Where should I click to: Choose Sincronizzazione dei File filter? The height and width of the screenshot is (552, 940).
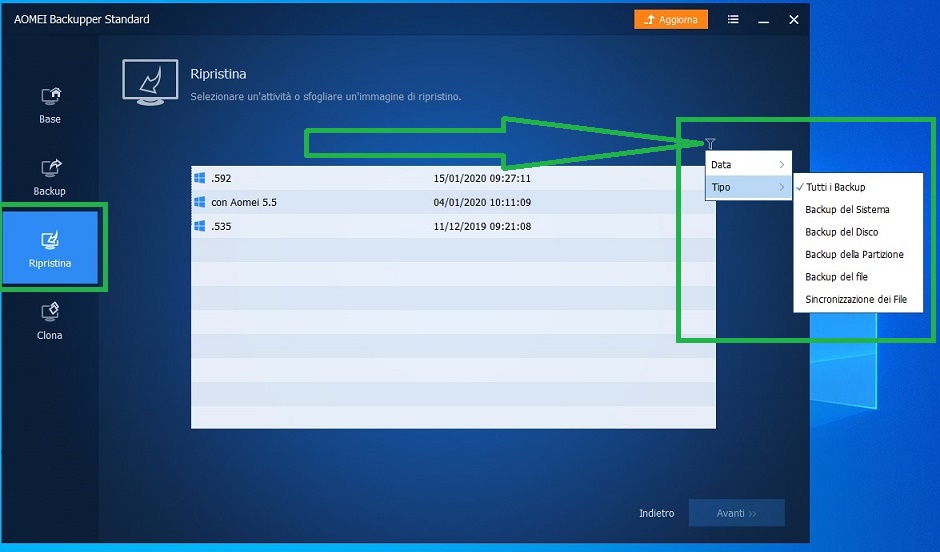tap(858, 299)
